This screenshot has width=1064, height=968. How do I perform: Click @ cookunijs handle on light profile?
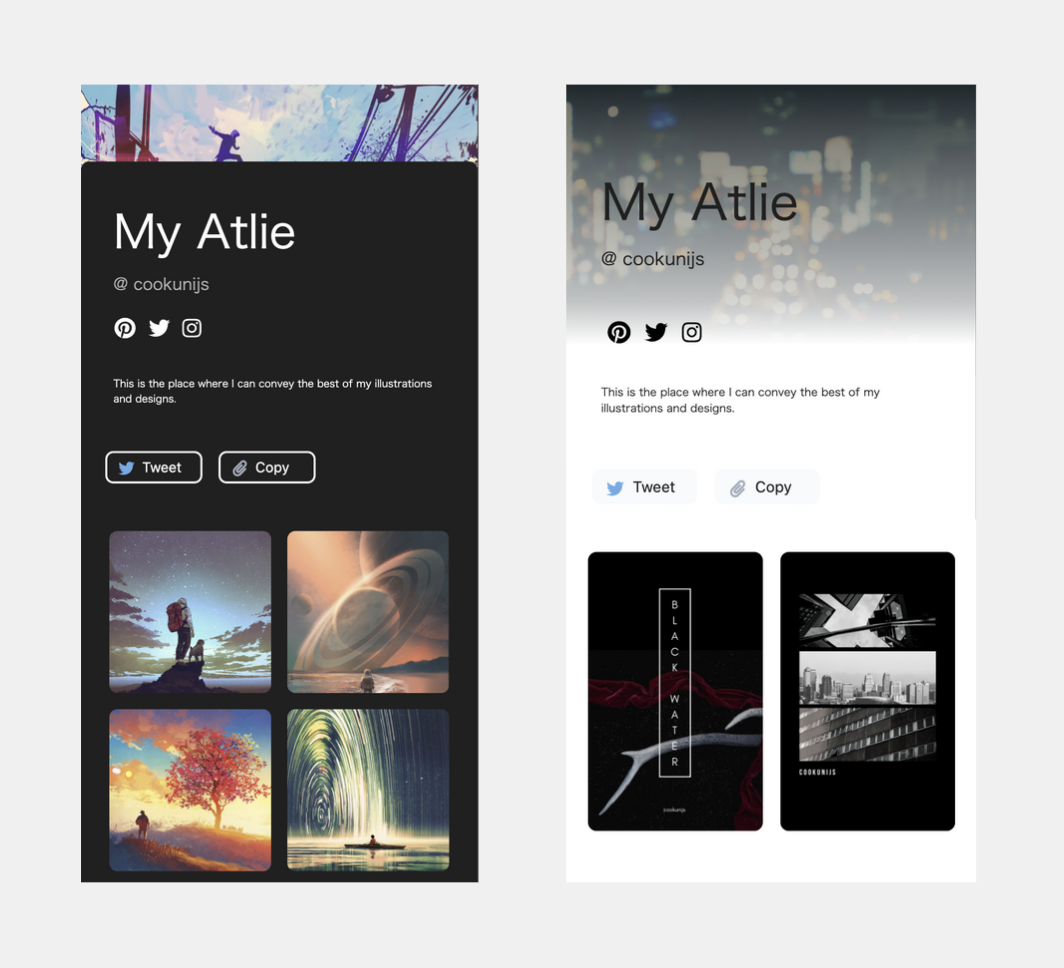(653, 259)
